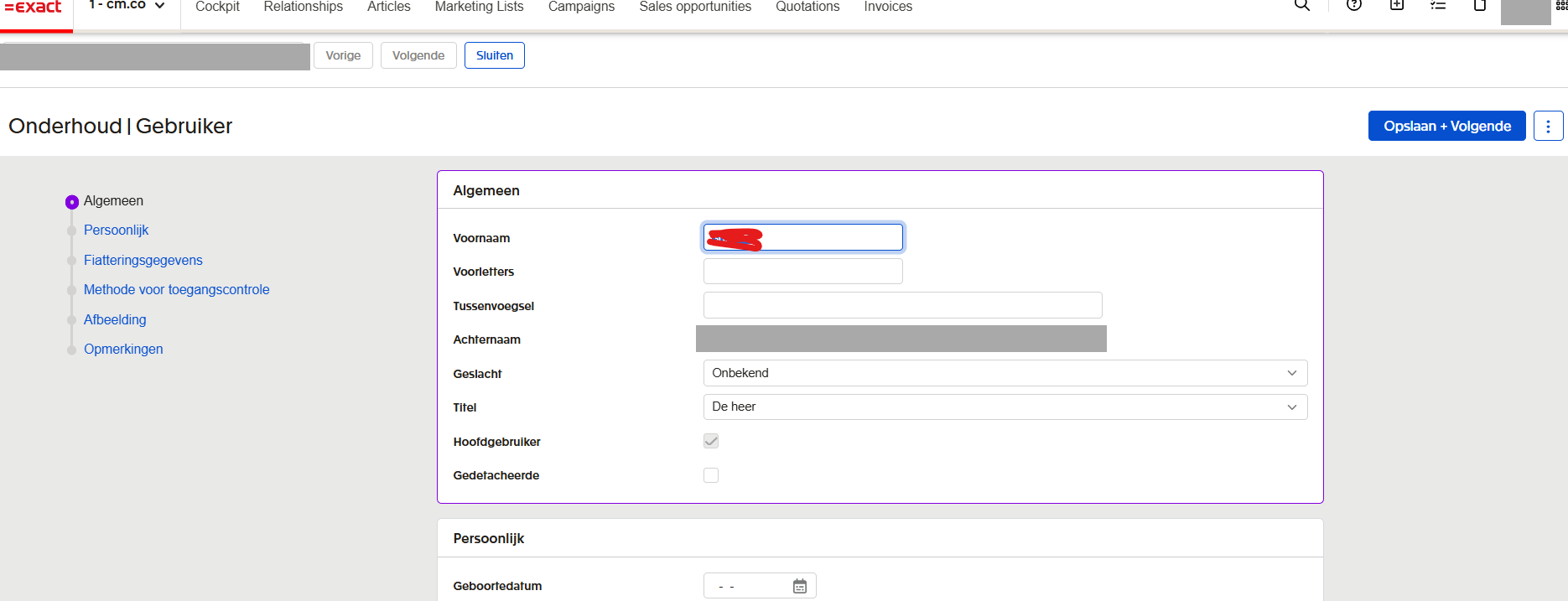Open the Sales opportunities menu
Viewport: 1568px width, 601px height.
tap(695, 7)
